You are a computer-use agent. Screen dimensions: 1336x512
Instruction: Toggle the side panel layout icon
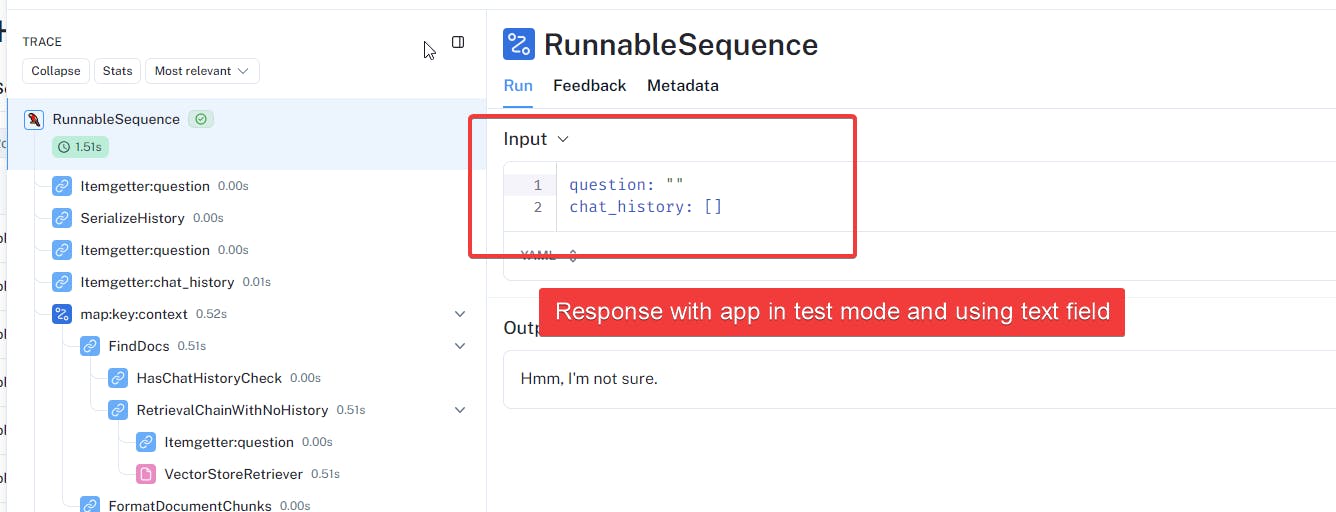point(458,42)
